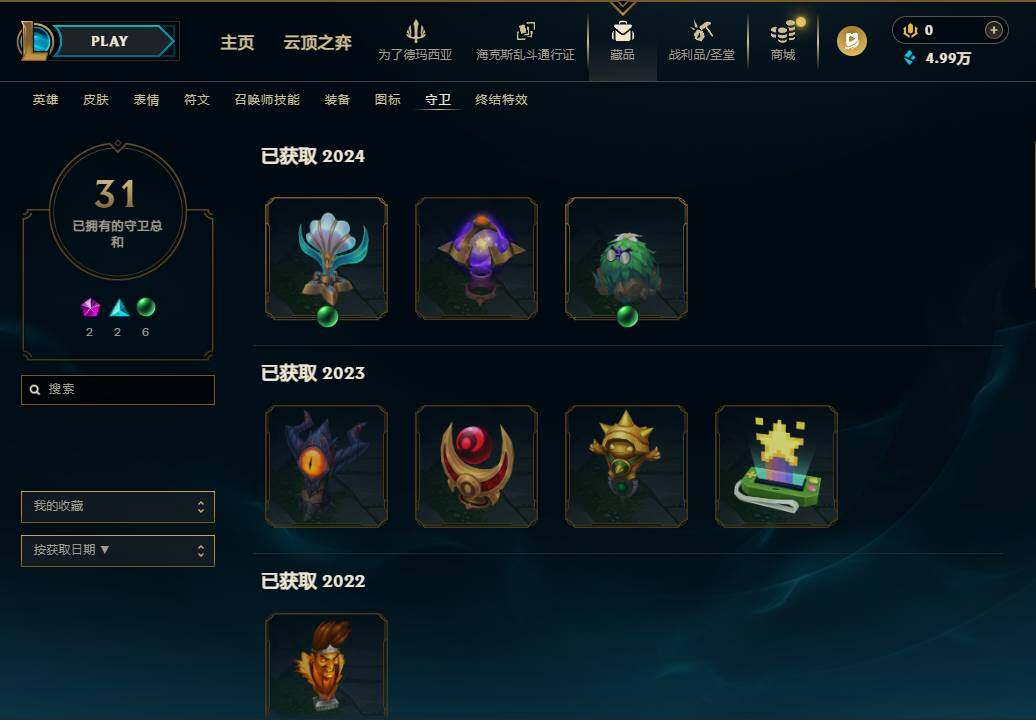Viewport: 1036px width, 723px height.
Task: Select the pixel star ward thumbnail
Action: pyautogui.click(x=776, y=466)
